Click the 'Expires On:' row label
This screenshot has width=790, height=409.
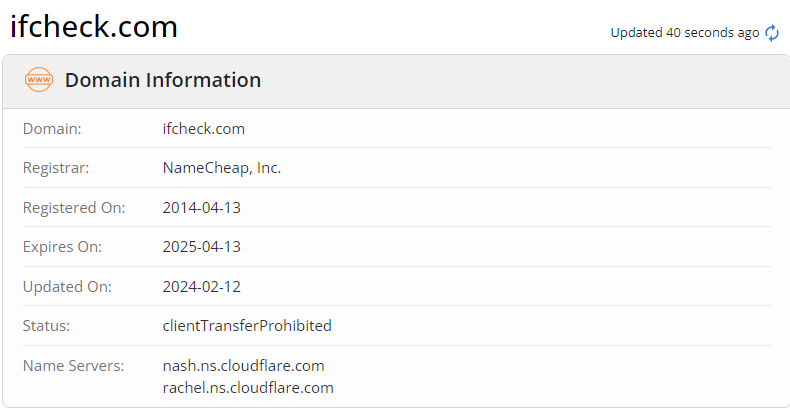[62, 247]
